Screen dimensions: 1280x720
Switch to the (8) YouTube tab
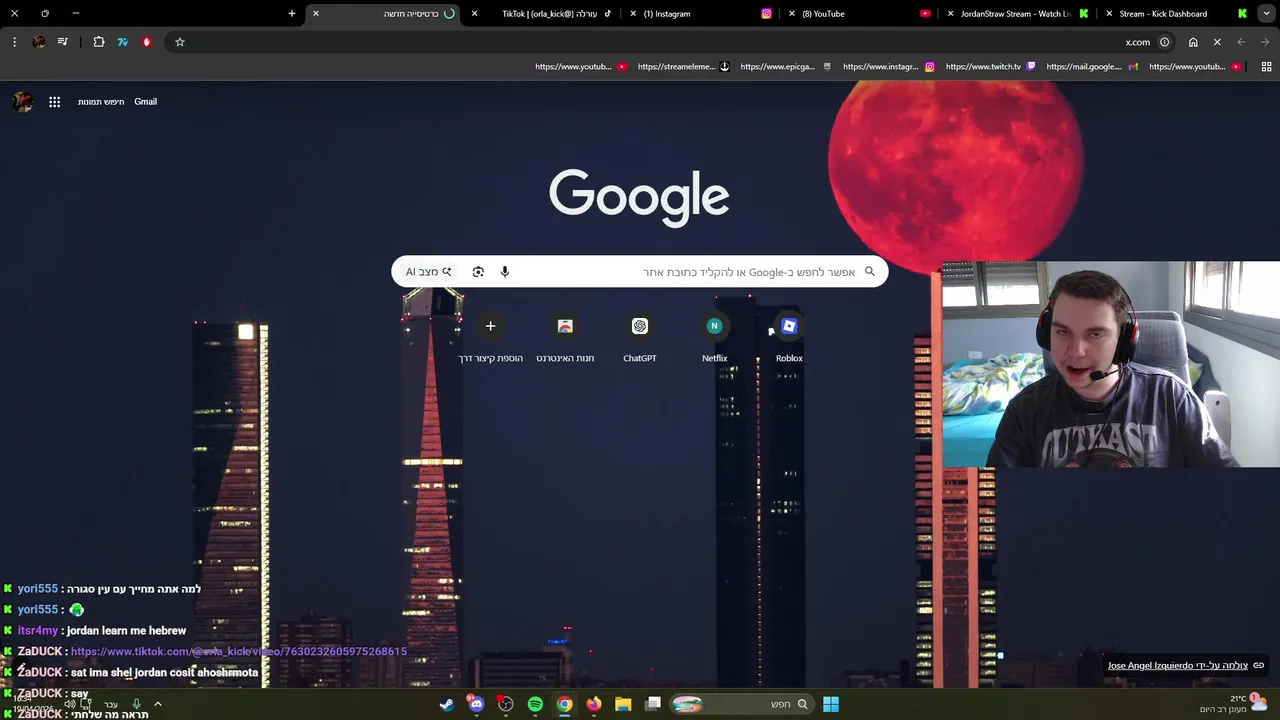click(x=862, y=14)
